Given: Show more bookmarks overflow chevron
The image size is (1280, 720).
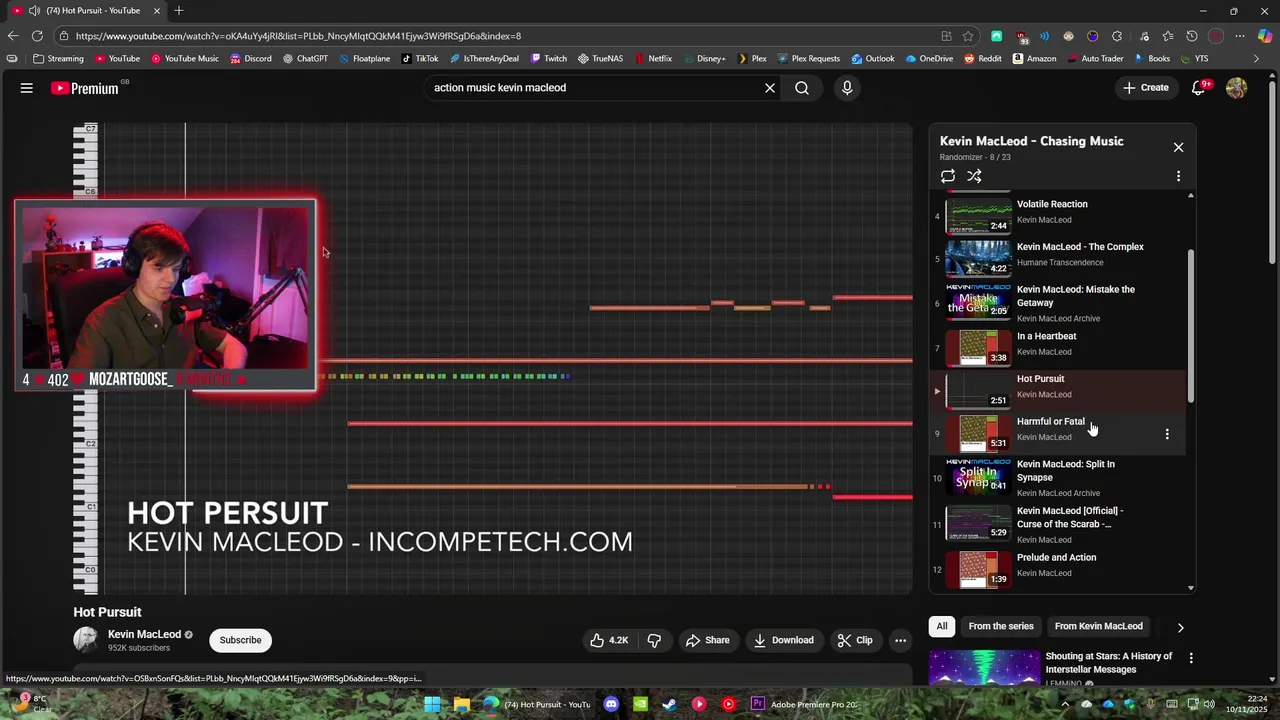Looking at the screenshot, I should [1257, 59].
